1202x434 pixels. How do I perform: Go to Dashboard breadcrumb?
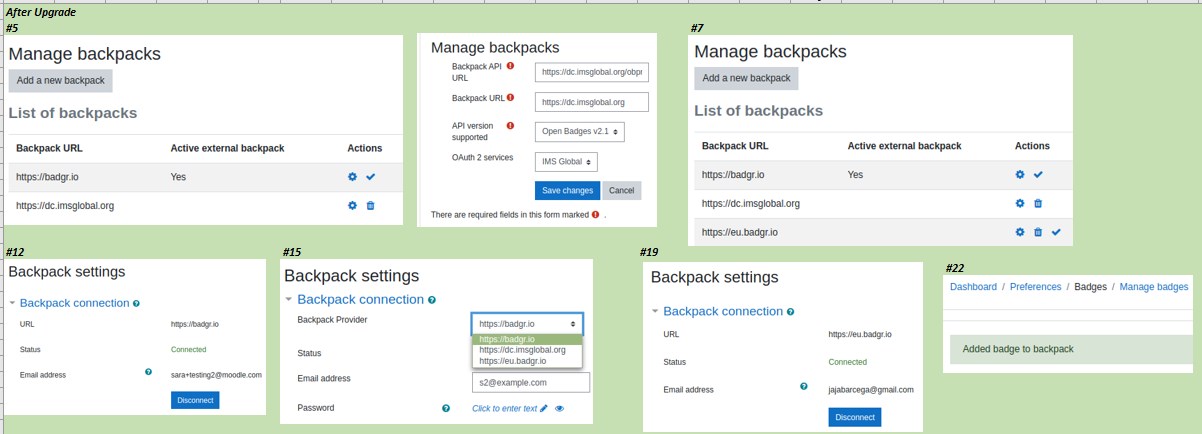point(973,287)
